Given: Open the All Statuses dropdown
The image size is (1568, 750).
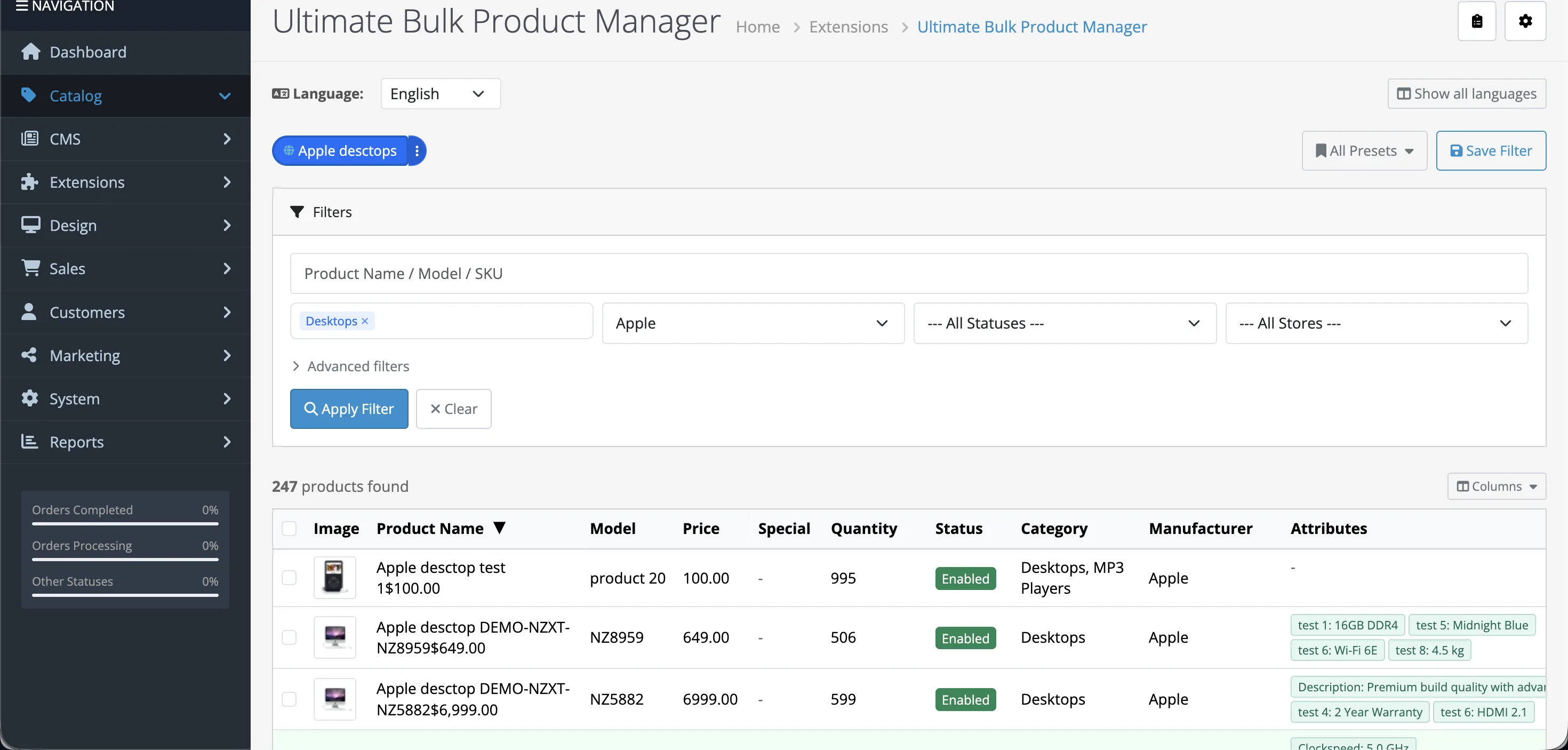Looking at the screenshot, I should coord(1065,323).
